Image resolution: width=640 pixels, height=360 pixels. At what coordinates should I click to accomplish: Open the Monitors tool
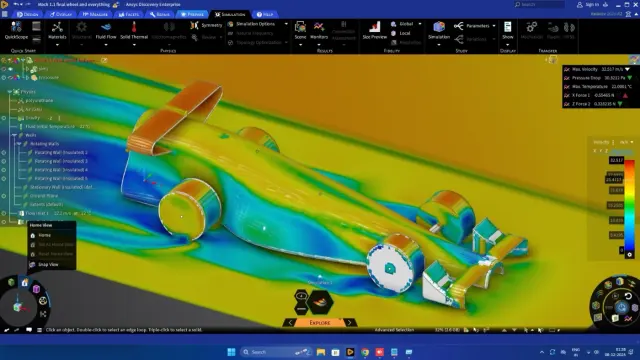319,31
